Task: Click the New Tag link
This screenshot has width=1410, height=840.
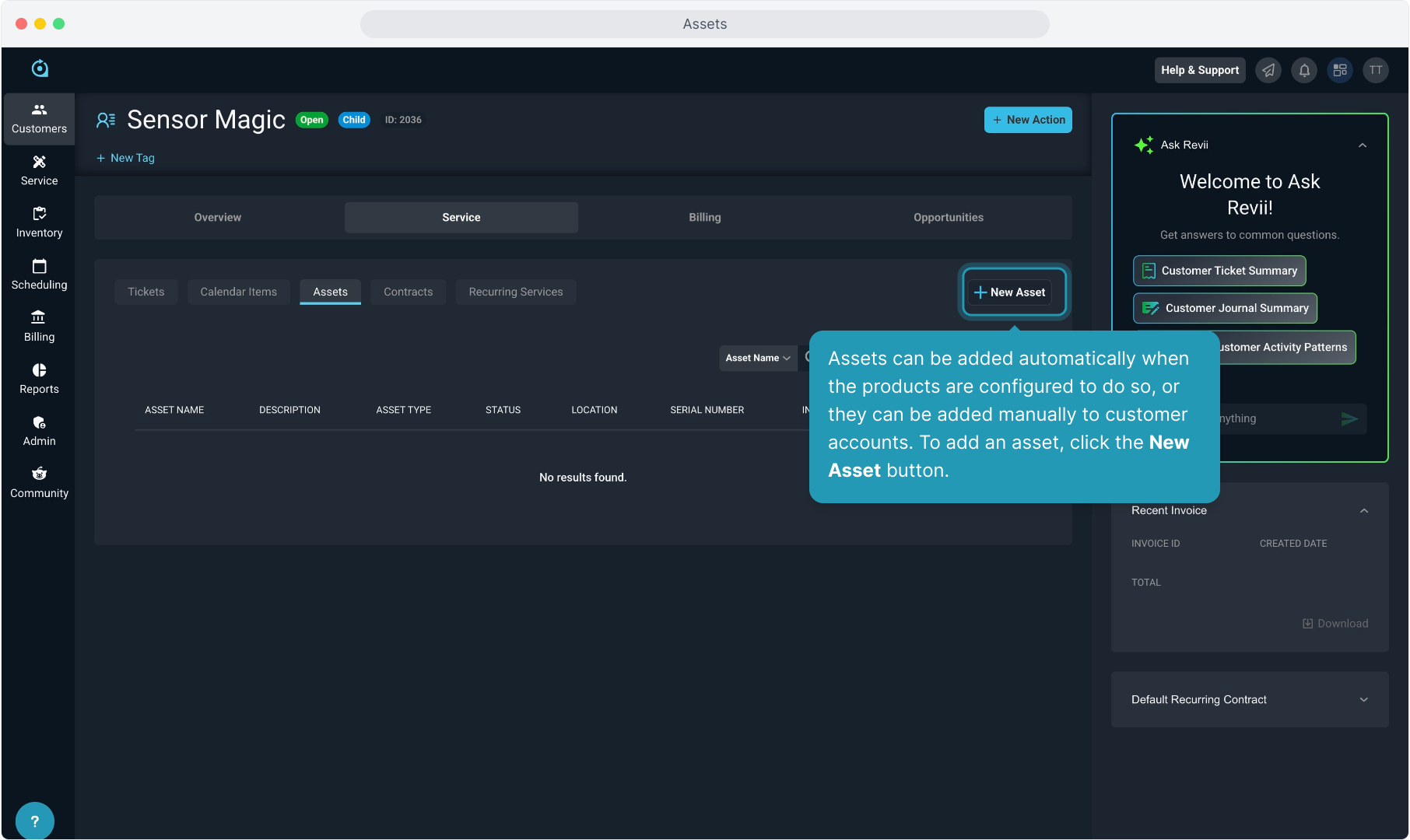Action: pyautogui.click(x=126, y=158)
